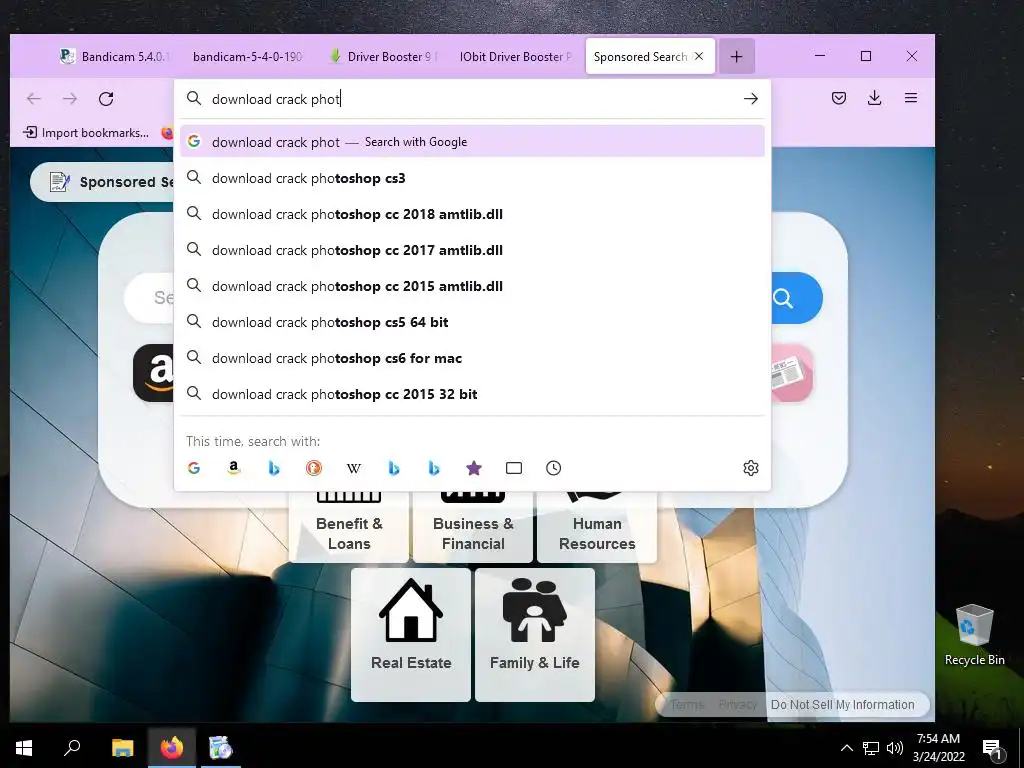Viewport: 1024px width, 768px height.
Task: Open the Windows Start menu
Action: (24, 748)
